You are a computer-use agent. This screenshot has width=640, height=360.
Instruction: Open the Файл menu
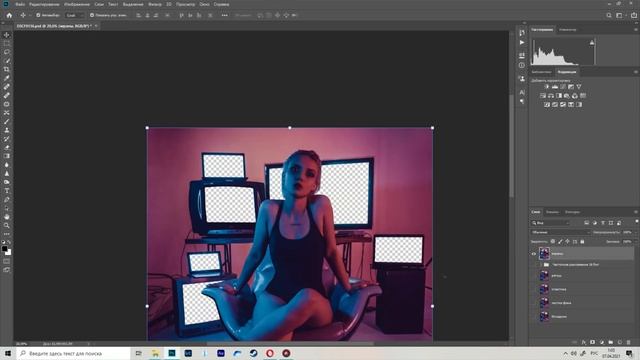20,4
